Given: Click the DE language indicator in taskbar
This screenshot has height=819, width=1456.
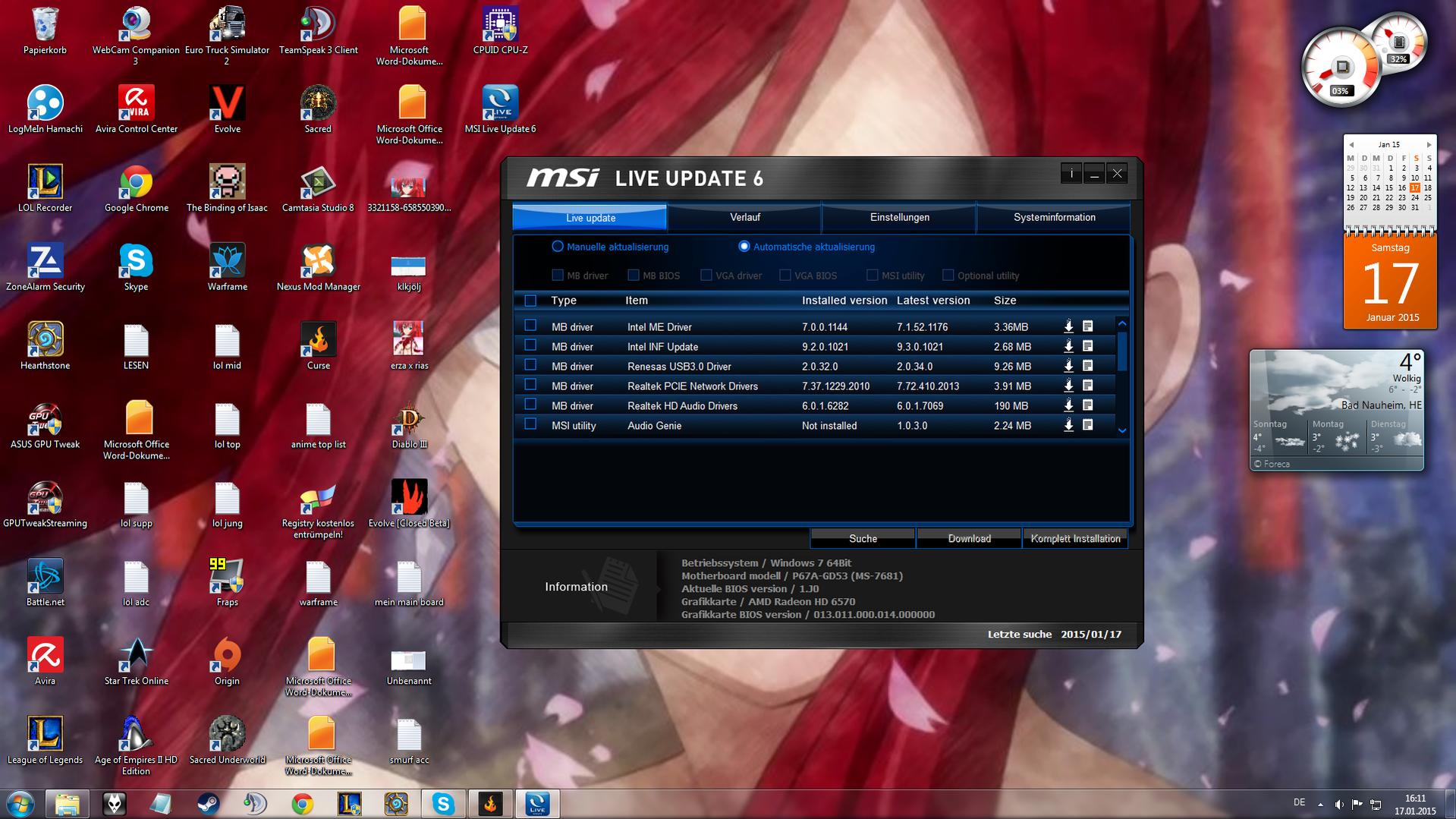Looking at the screenshot, I should [x=1299, y=802].
